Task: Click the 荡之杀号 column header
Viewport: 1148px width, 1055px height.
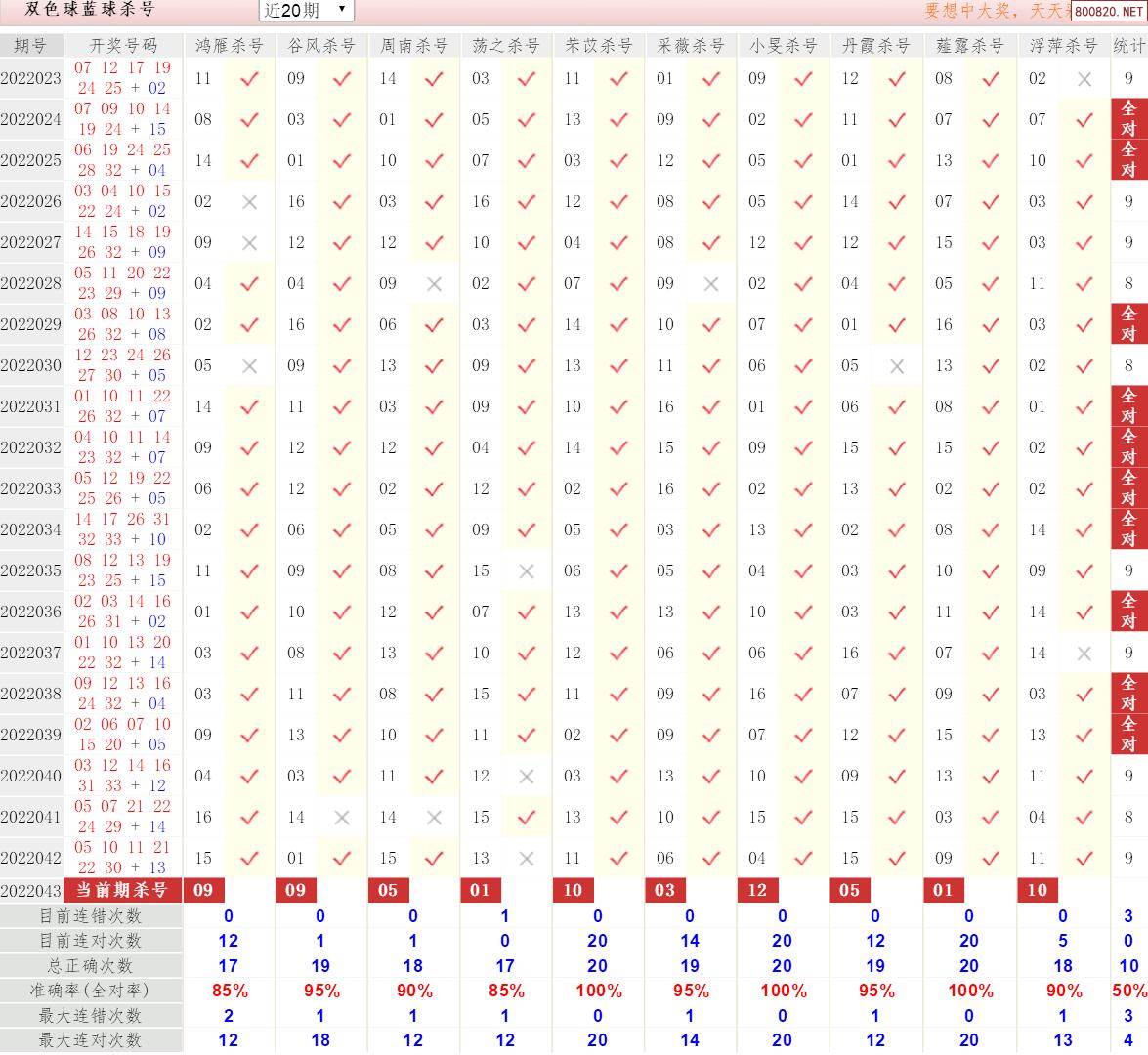Action: (506, 45)
